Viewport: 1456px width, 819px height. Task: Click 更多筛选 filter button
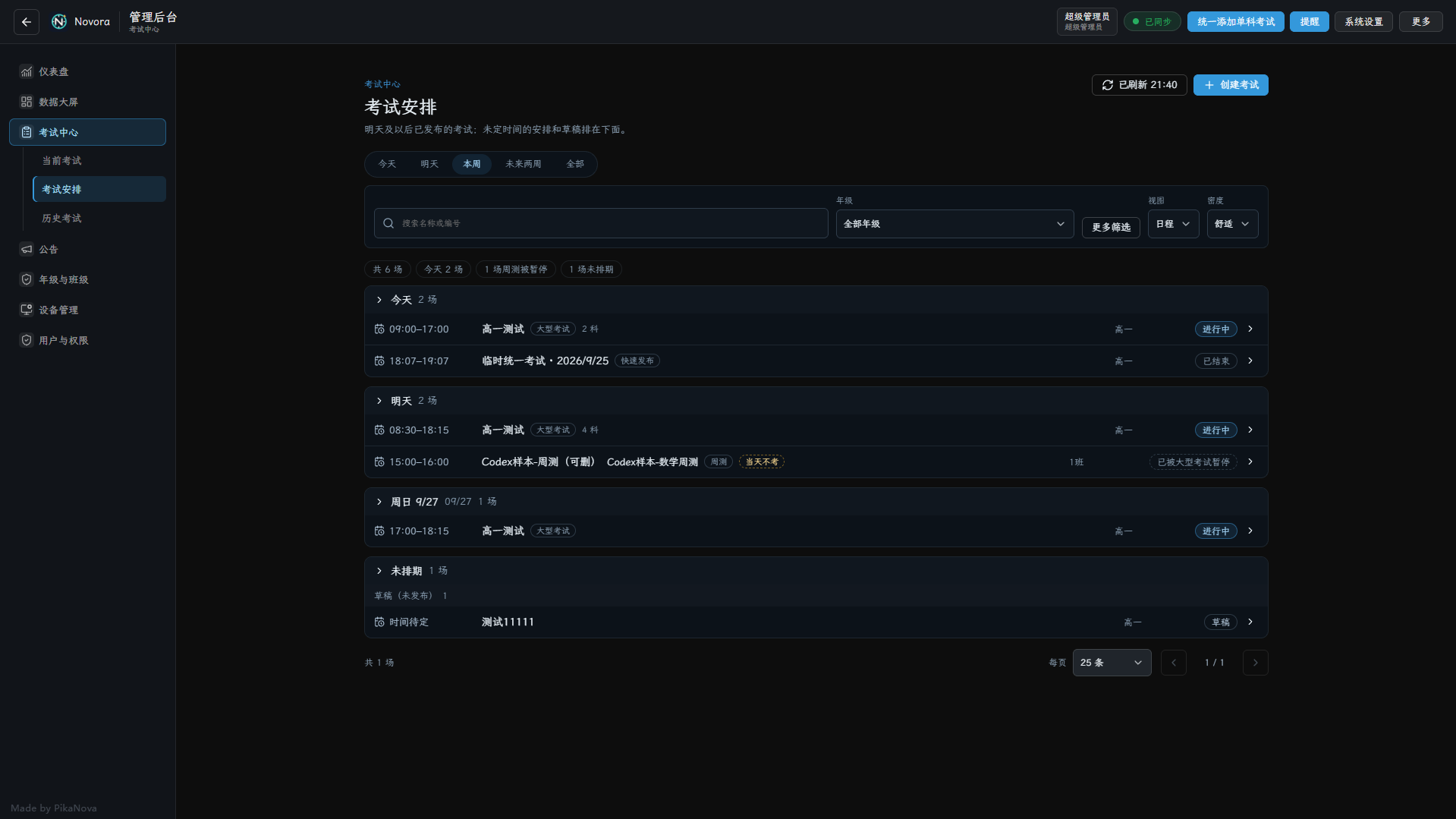coord(1111,227)
